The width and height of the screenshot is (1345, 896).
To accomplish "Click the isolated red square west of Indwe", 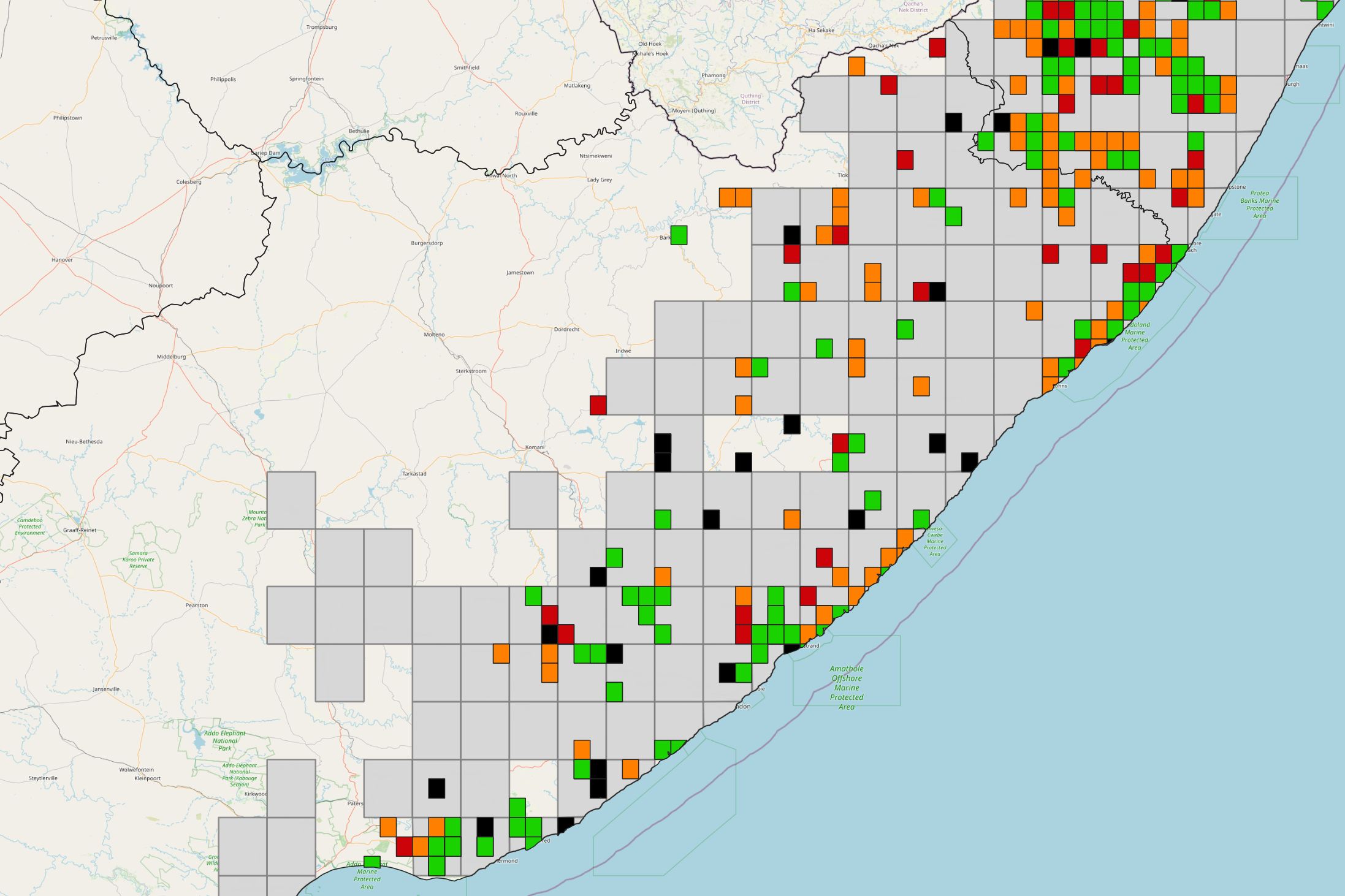I will (598, 405).
